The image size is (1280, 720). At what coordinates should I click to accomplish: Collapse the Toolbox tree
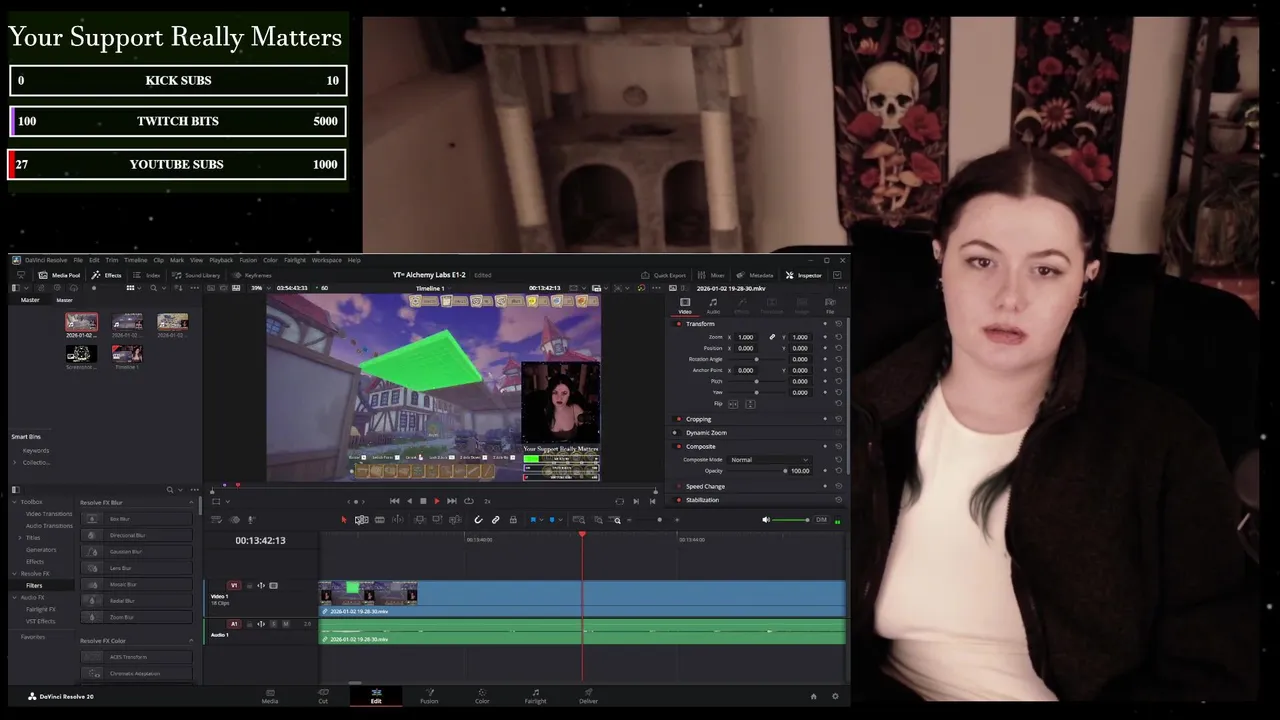click(15, 502)
